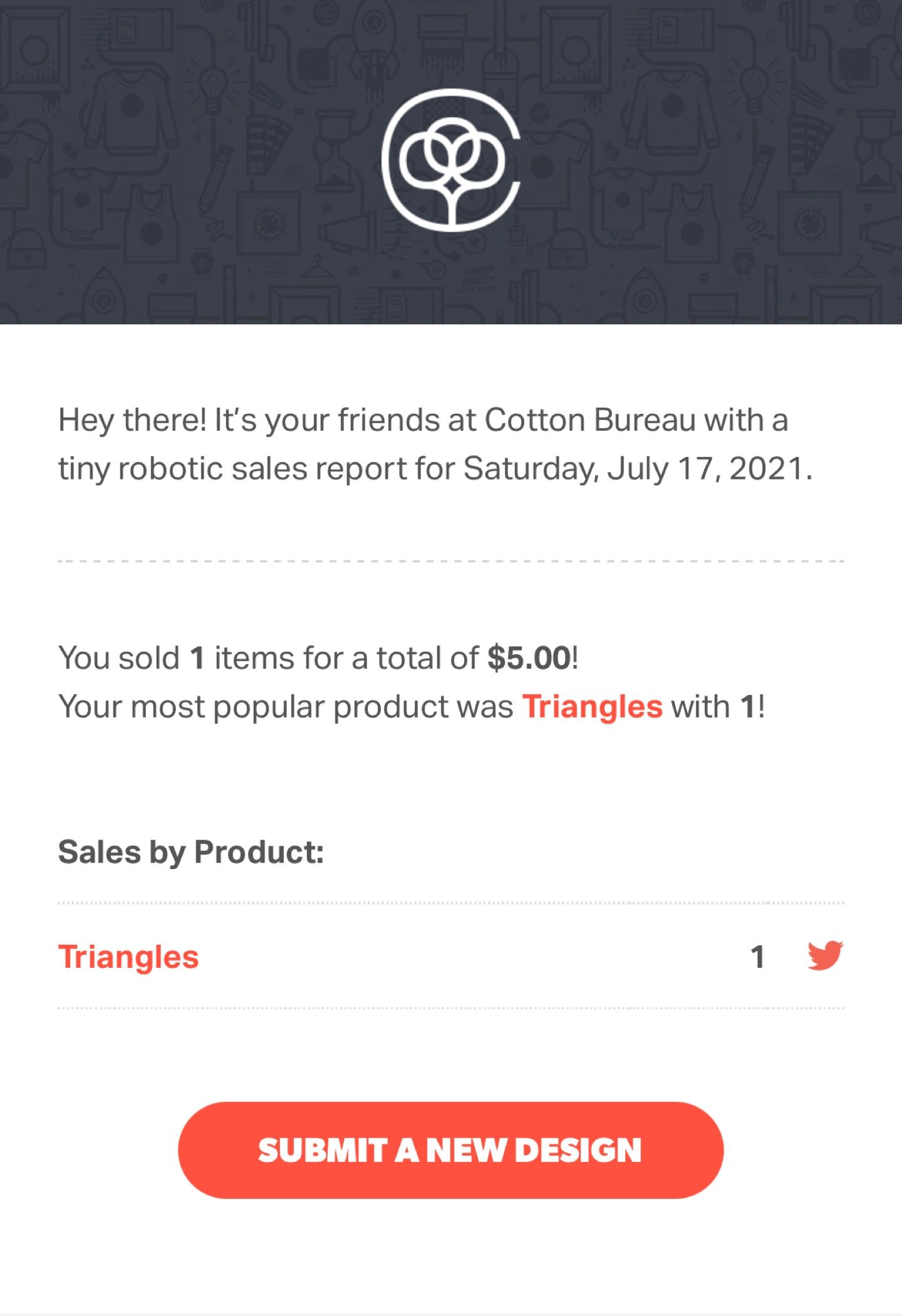Image resolution: width=902 pixels, height=1316 pixels.
Task: Click the bold item count in You sold sentence
Action: tap(197, 658)
